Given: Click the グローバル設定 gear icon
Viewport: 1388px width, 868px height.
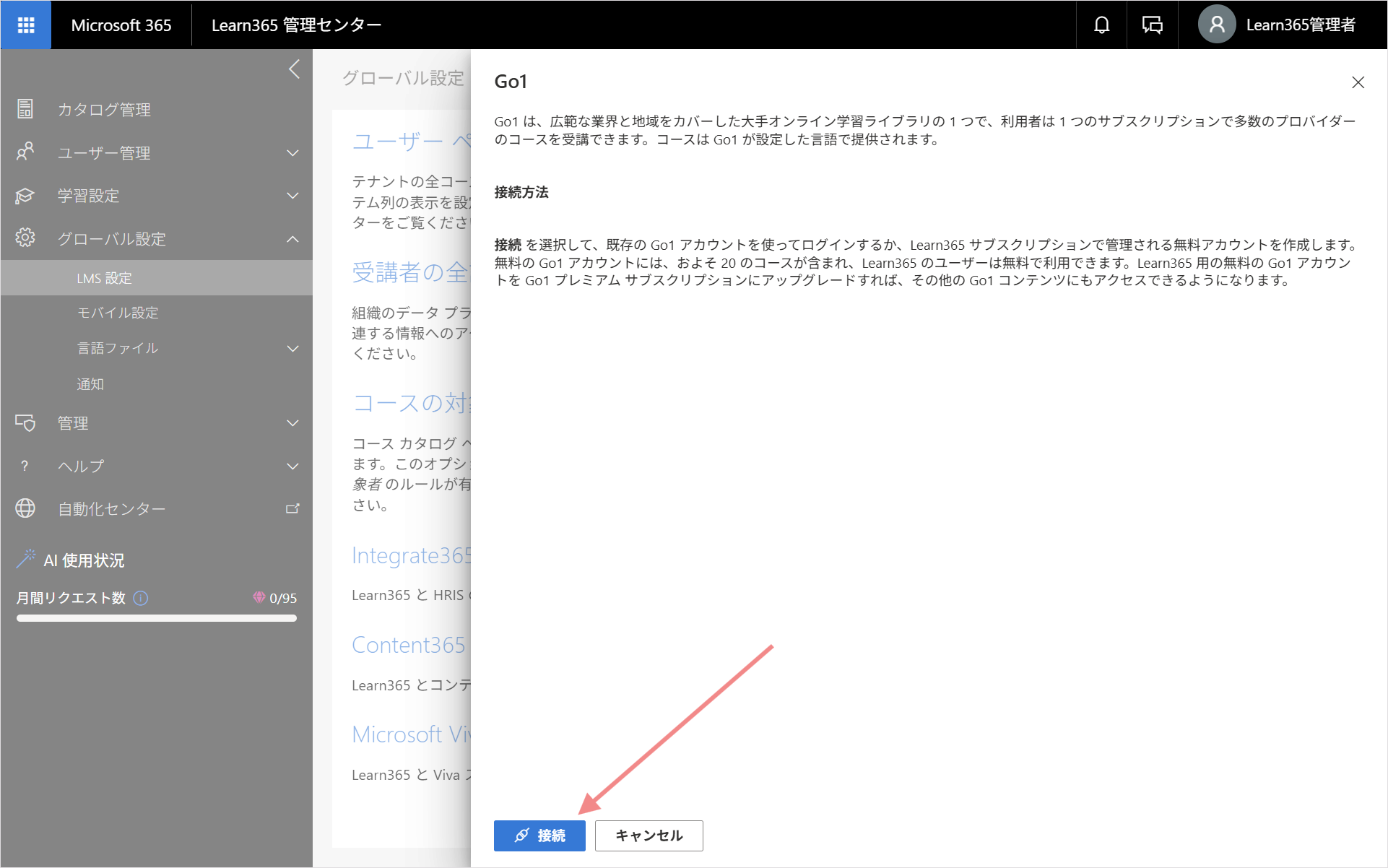Looking at the screenshot, I should point(25,238).
